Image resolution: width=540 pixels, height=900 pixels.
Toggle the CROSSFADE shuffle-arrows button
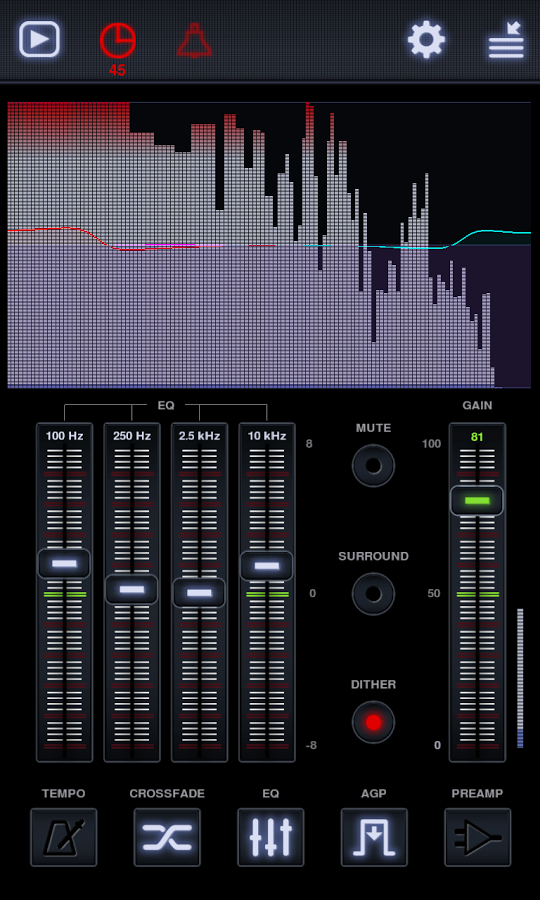(167, 837)
